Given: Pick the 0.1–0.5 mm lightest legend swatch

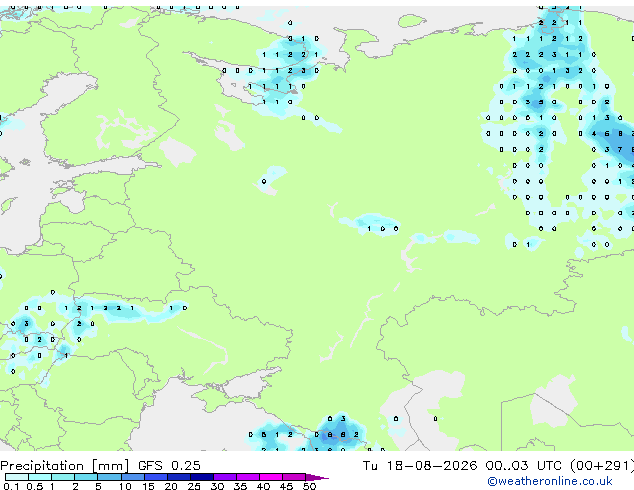Looking at the screenshot, I should (17, 477).
